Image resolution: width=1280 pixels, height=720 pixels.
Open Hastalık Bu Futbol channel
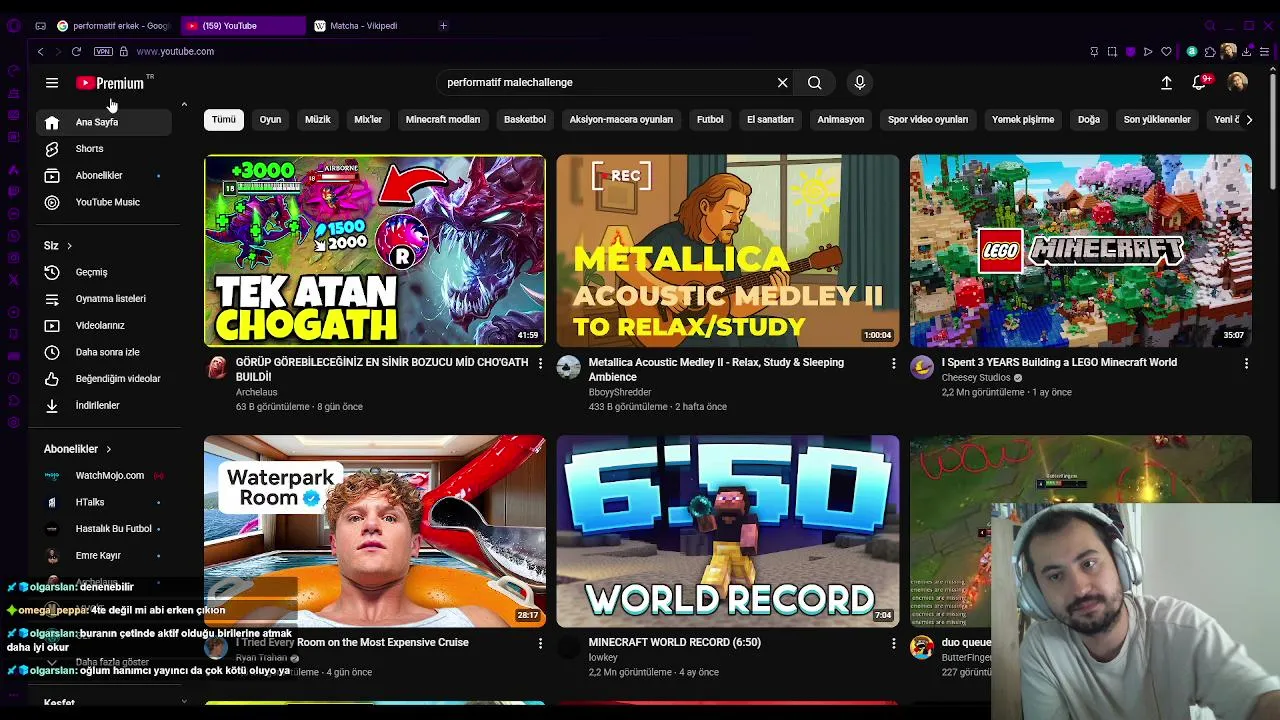pyautogui.click(x=104, y=529)
